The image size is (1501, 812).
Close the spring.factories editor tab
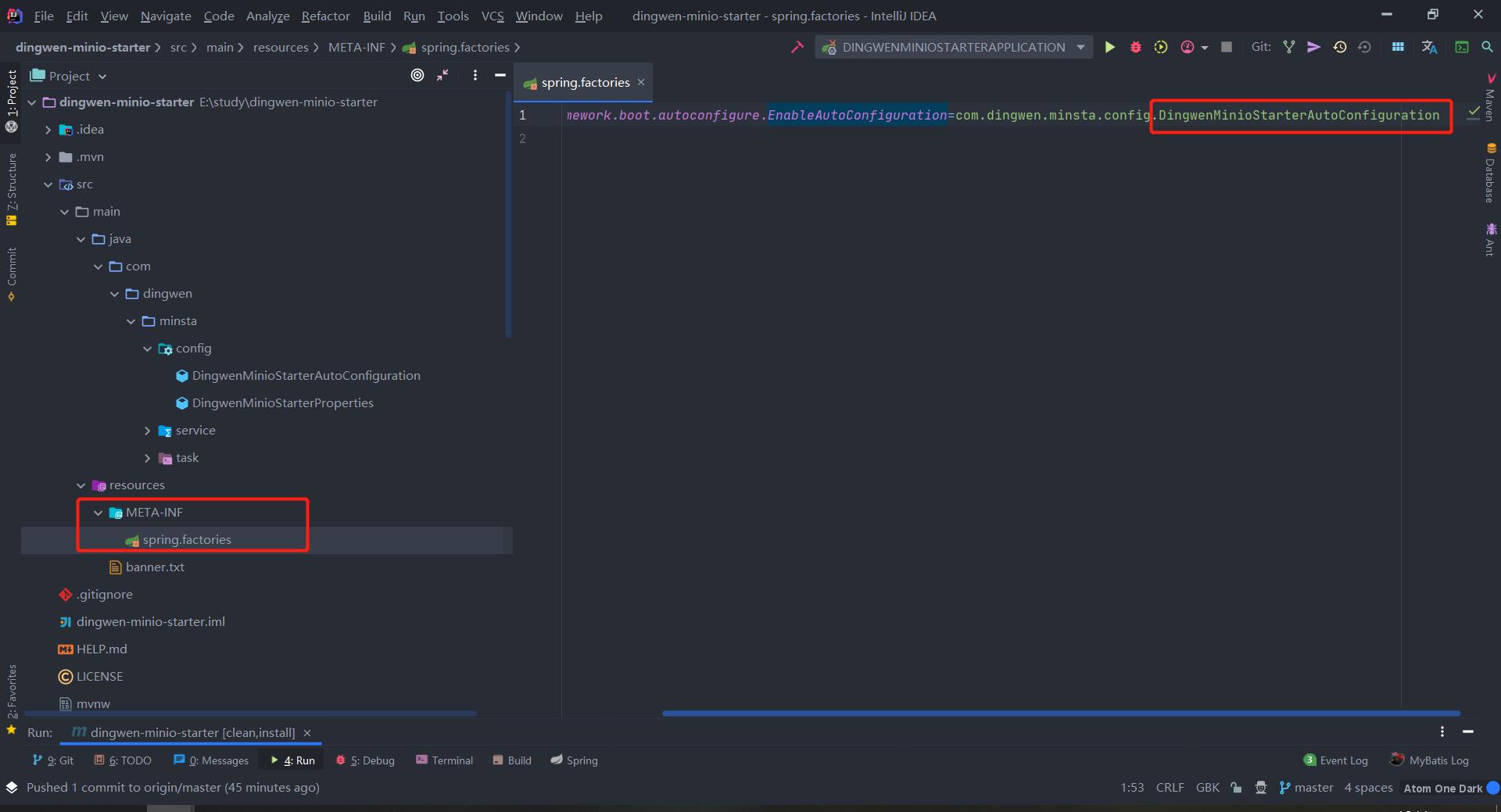(x=641, y=82)
